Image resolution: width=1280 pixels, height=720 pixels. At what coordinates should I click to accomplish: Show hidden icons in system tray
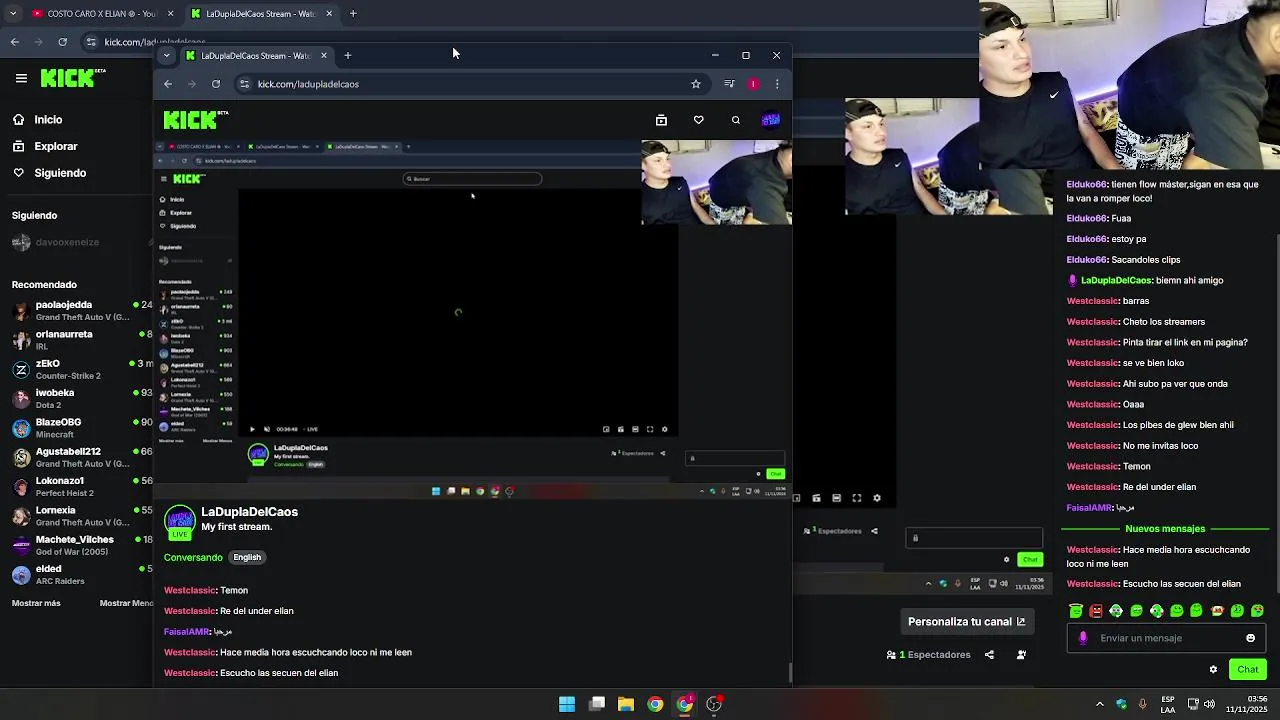[x=1100, y=704]
